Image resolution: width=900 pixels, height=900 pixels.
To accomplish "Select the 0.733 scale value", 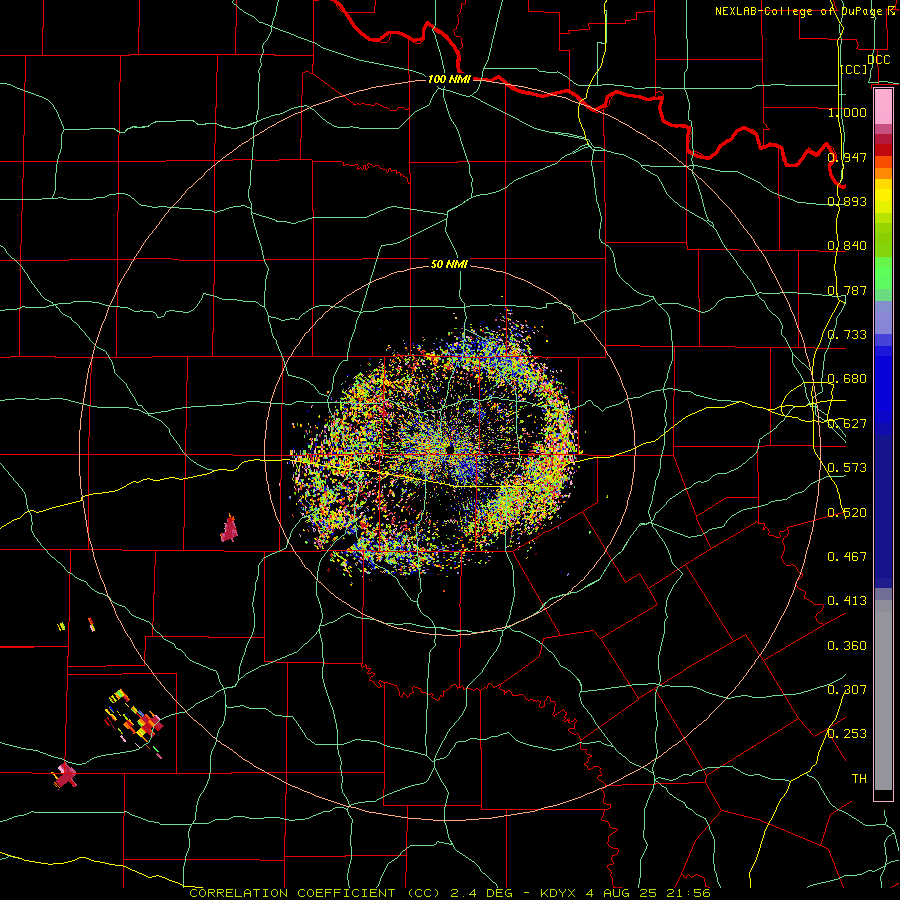I will (847, 335).
